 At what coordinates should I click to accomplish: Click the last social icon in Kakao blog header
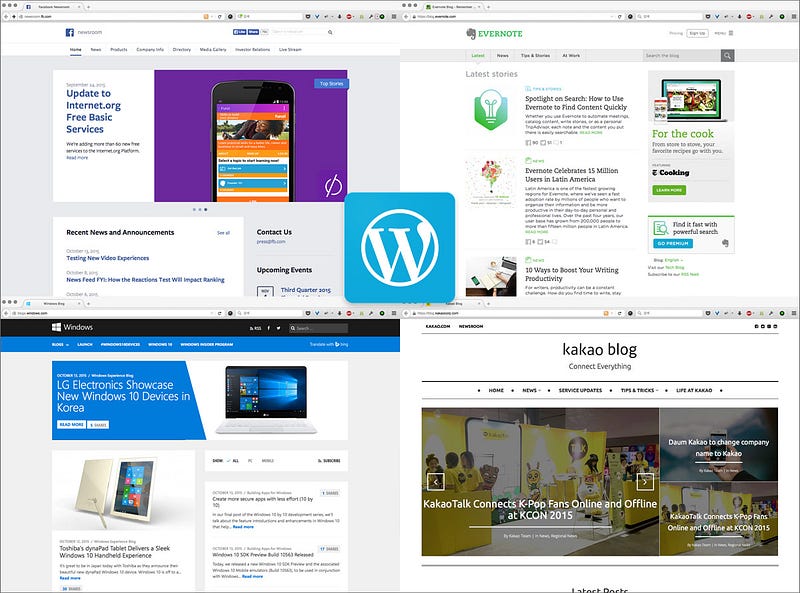pos(775,326)
